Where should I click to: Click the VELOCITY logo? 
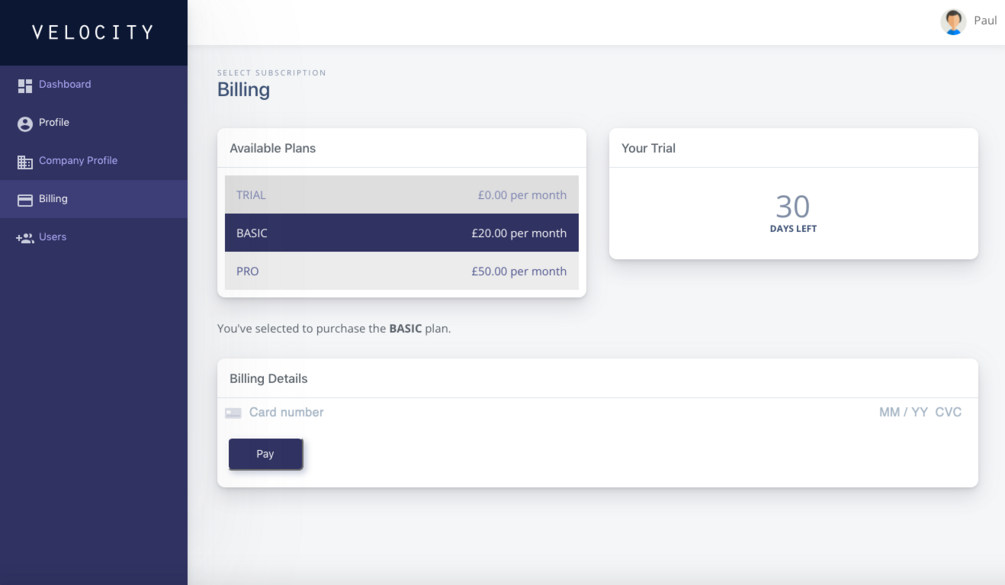coord(93,33)
